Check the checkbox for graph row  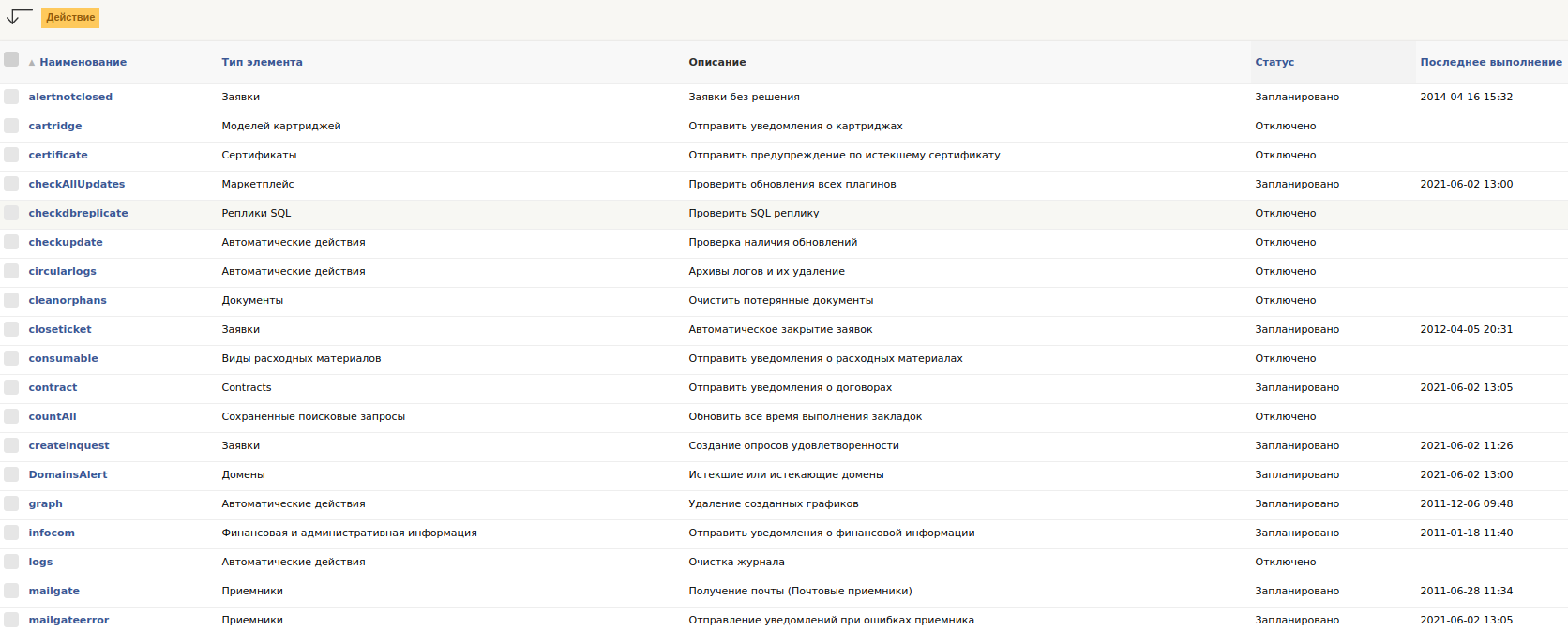pyautogui.click(x=11, y=503)
